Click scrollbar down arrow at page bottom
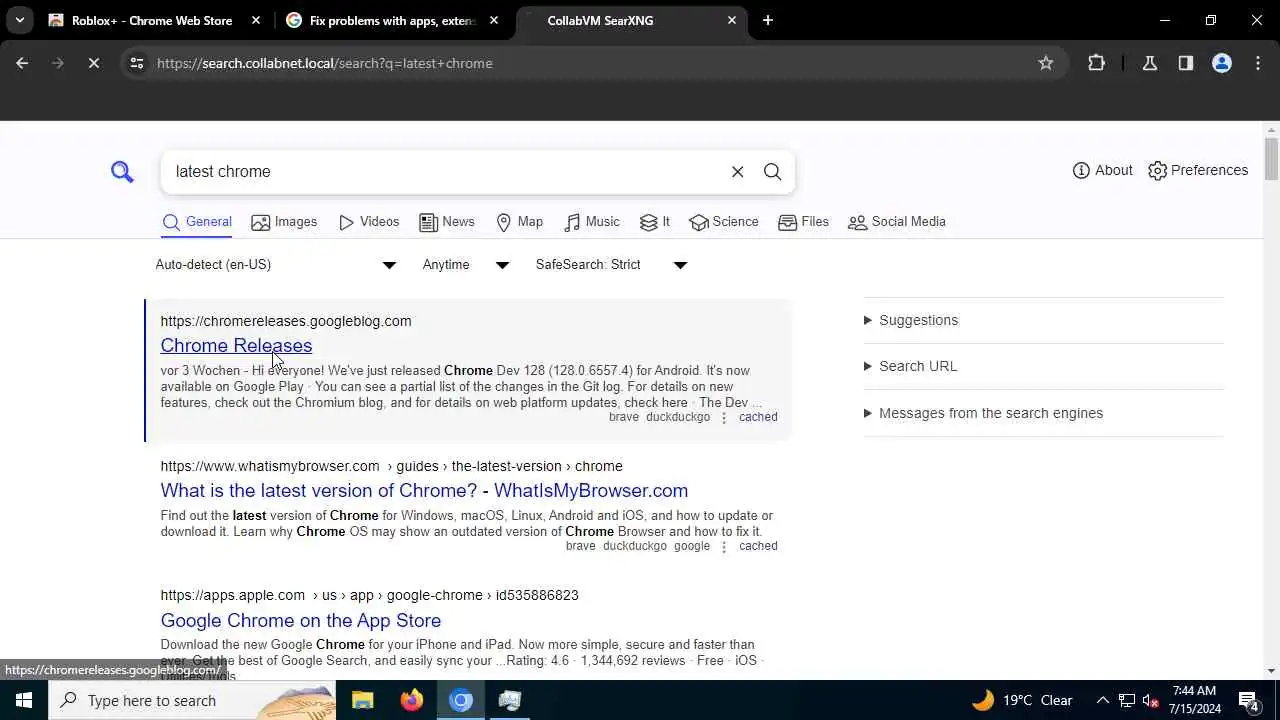The width and height of the screenshot is (1280, 720). click(x=1272, y=671)
